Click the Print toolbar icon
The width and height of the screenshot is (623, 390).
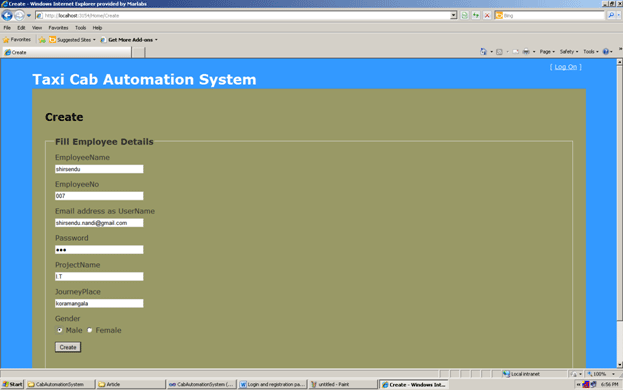pyautogui.click(x=526, y=52)
